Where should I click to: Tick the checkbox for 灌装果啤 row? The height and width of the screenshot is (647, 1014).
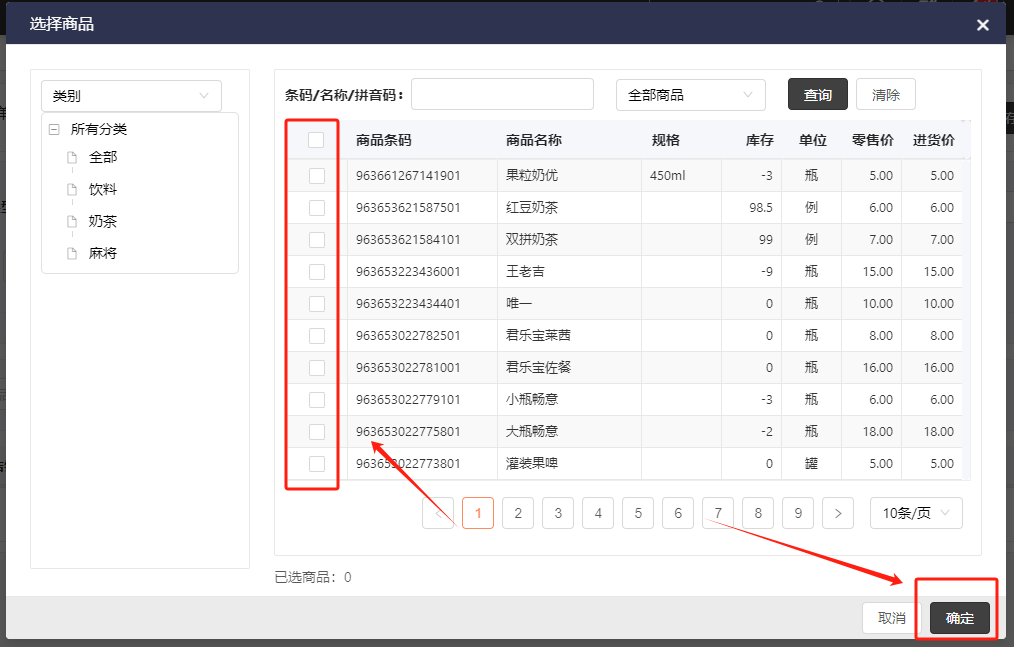[316, 464]
